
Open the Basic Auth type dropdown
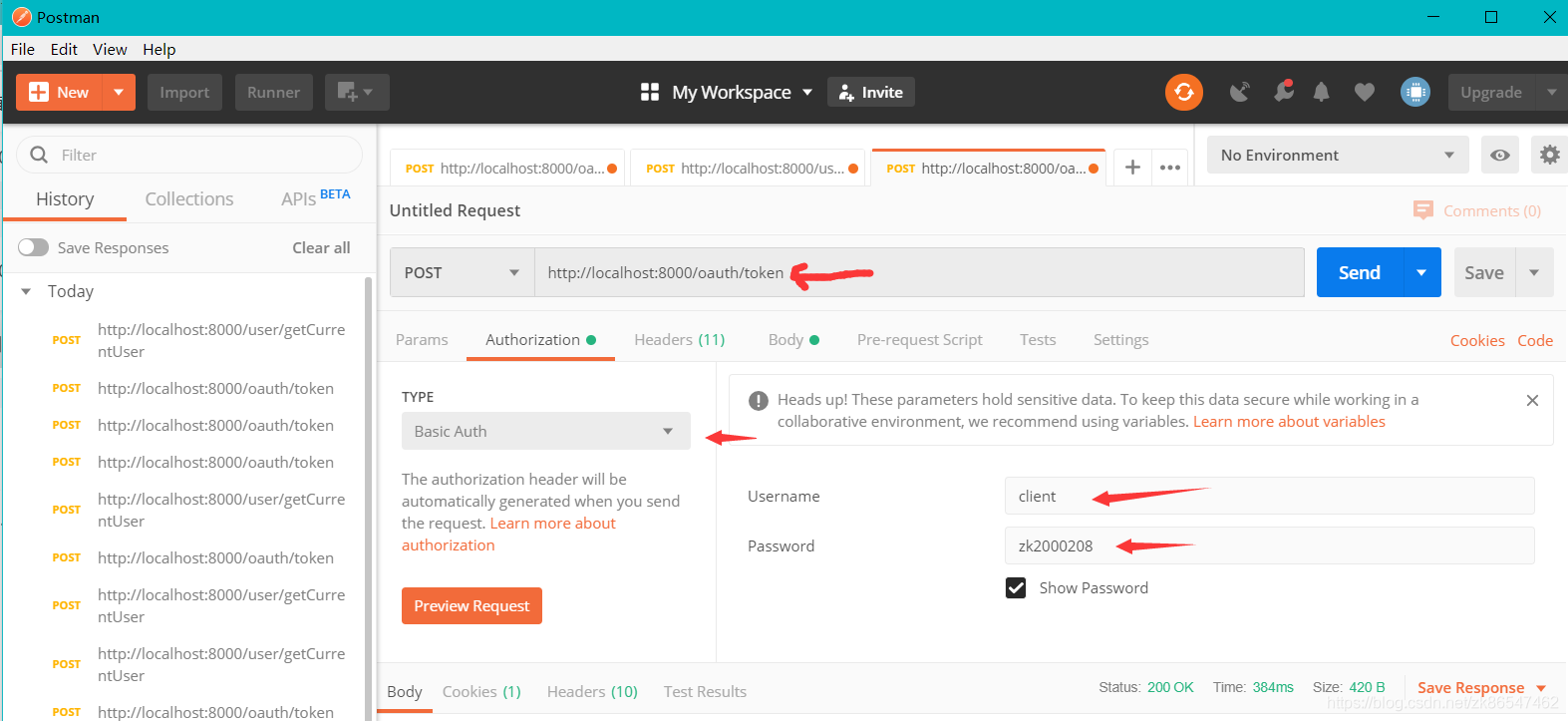(x=545, y=431)
